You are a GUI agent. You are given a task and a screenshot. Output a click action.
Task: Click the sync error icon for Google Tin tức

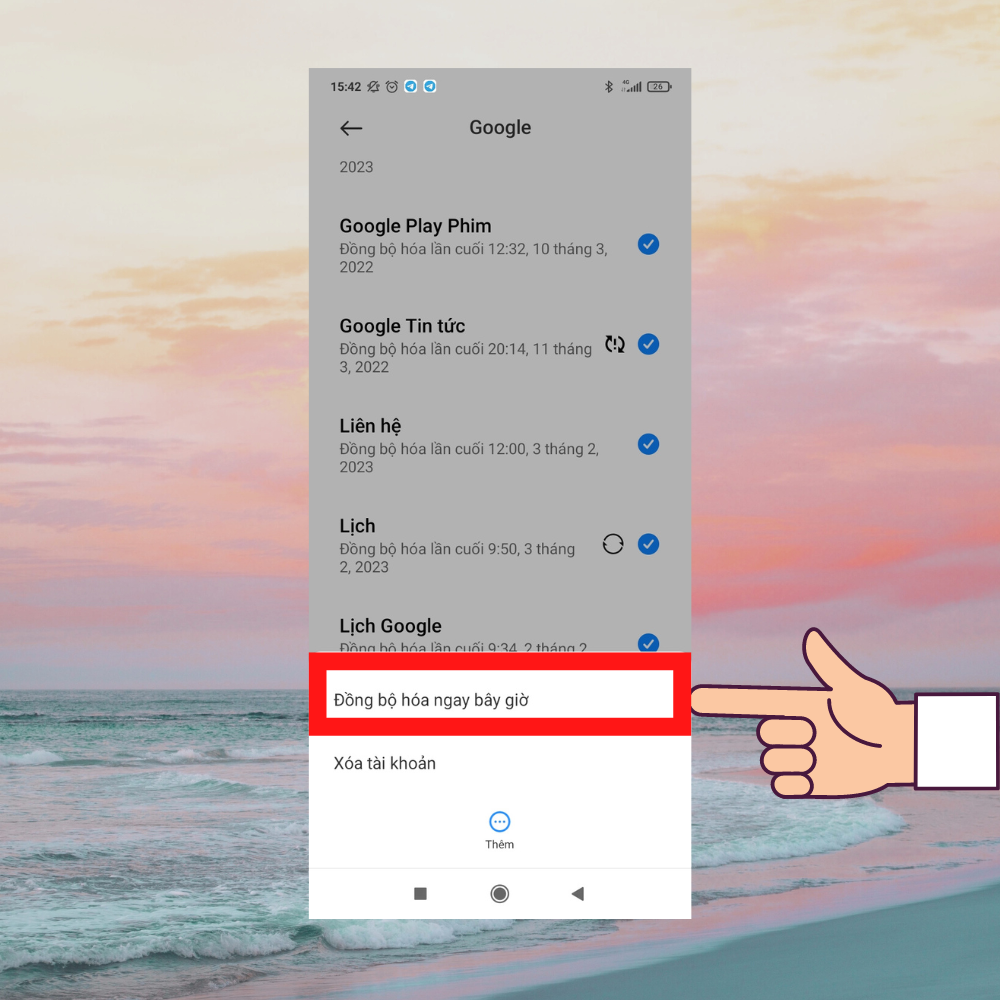click(x=615, y=344)
